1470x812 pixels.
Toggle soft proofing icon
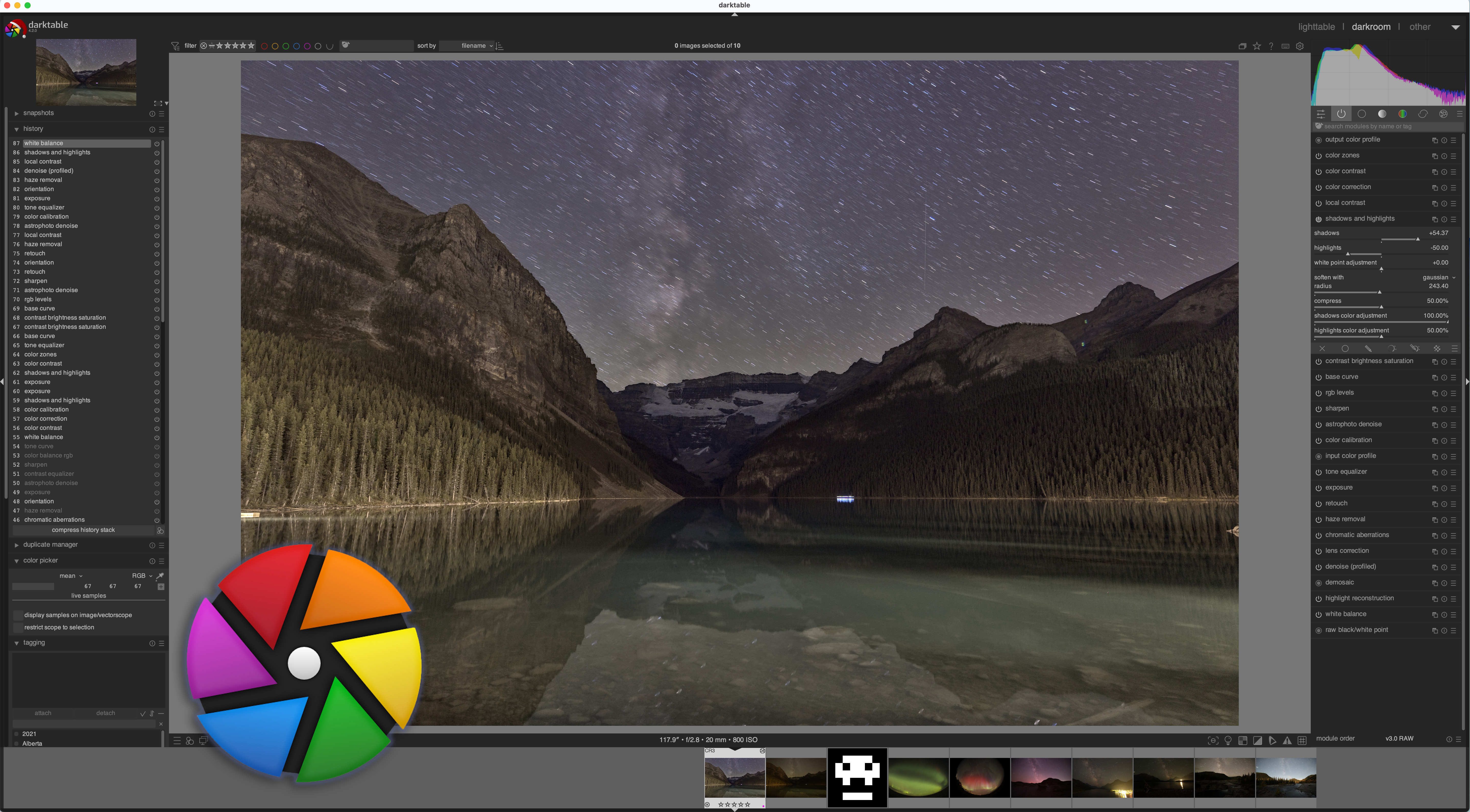tap(1272, 741)
